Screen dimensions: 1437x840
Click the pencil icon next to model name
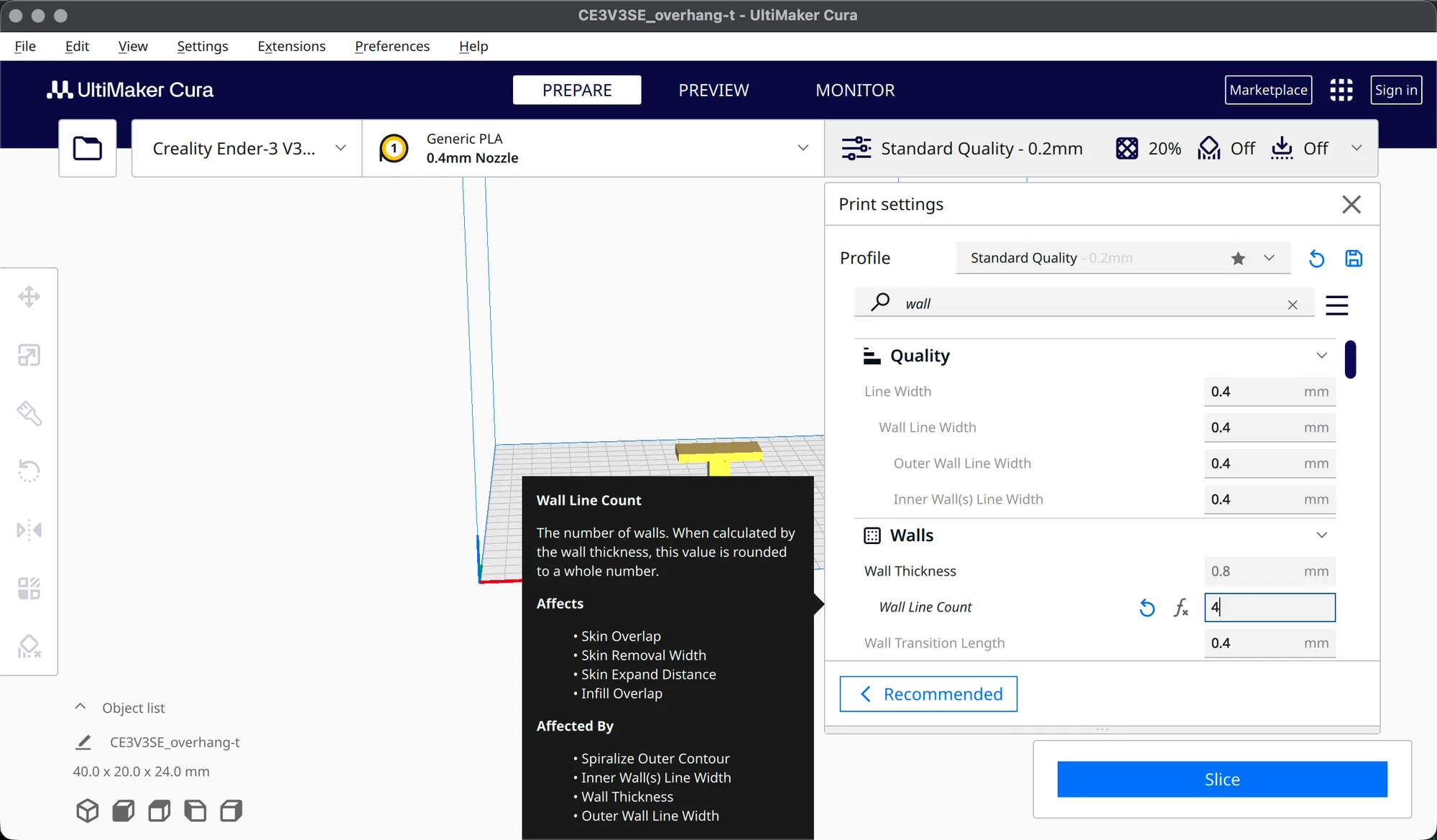[x=83, y=742]
